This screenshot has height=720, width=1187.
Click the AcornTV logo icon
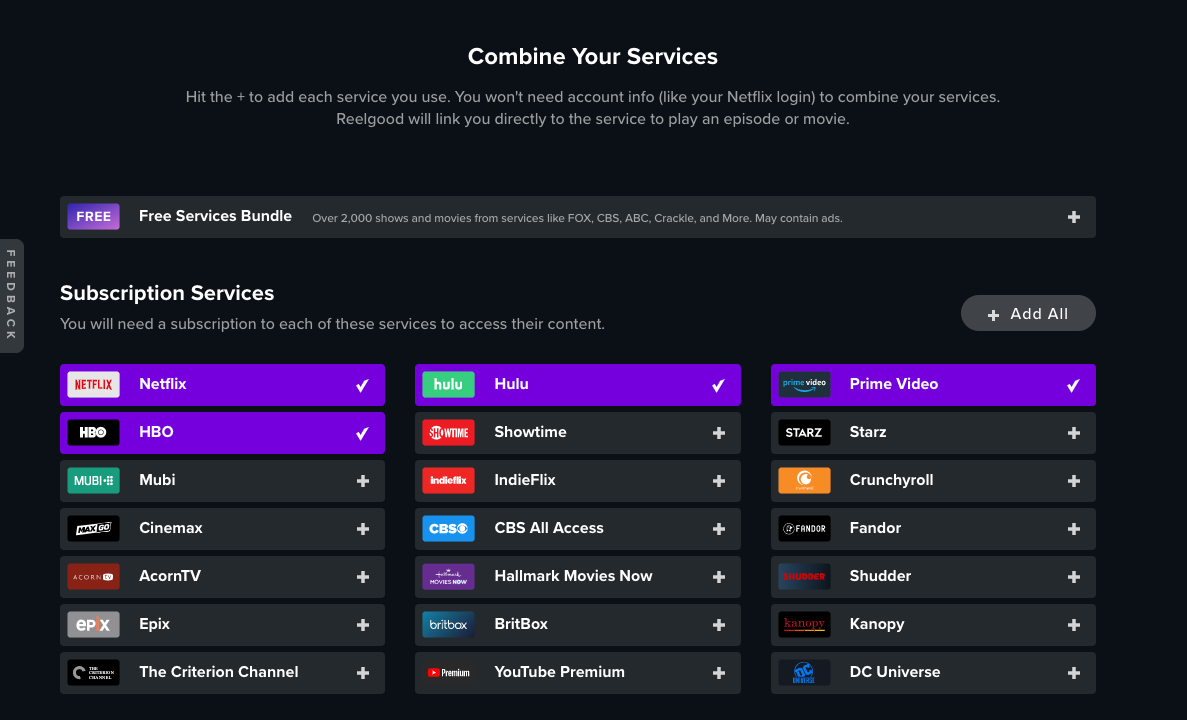tap(93, 577)
